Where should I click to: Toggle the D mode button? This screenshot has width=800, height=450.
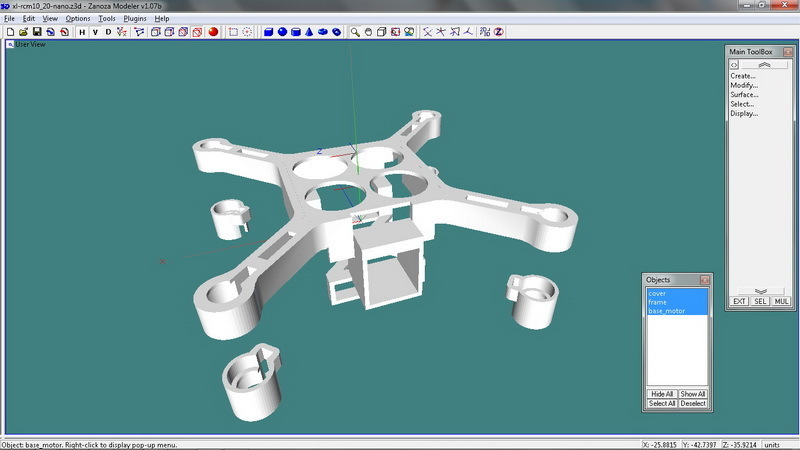[108, 32]
